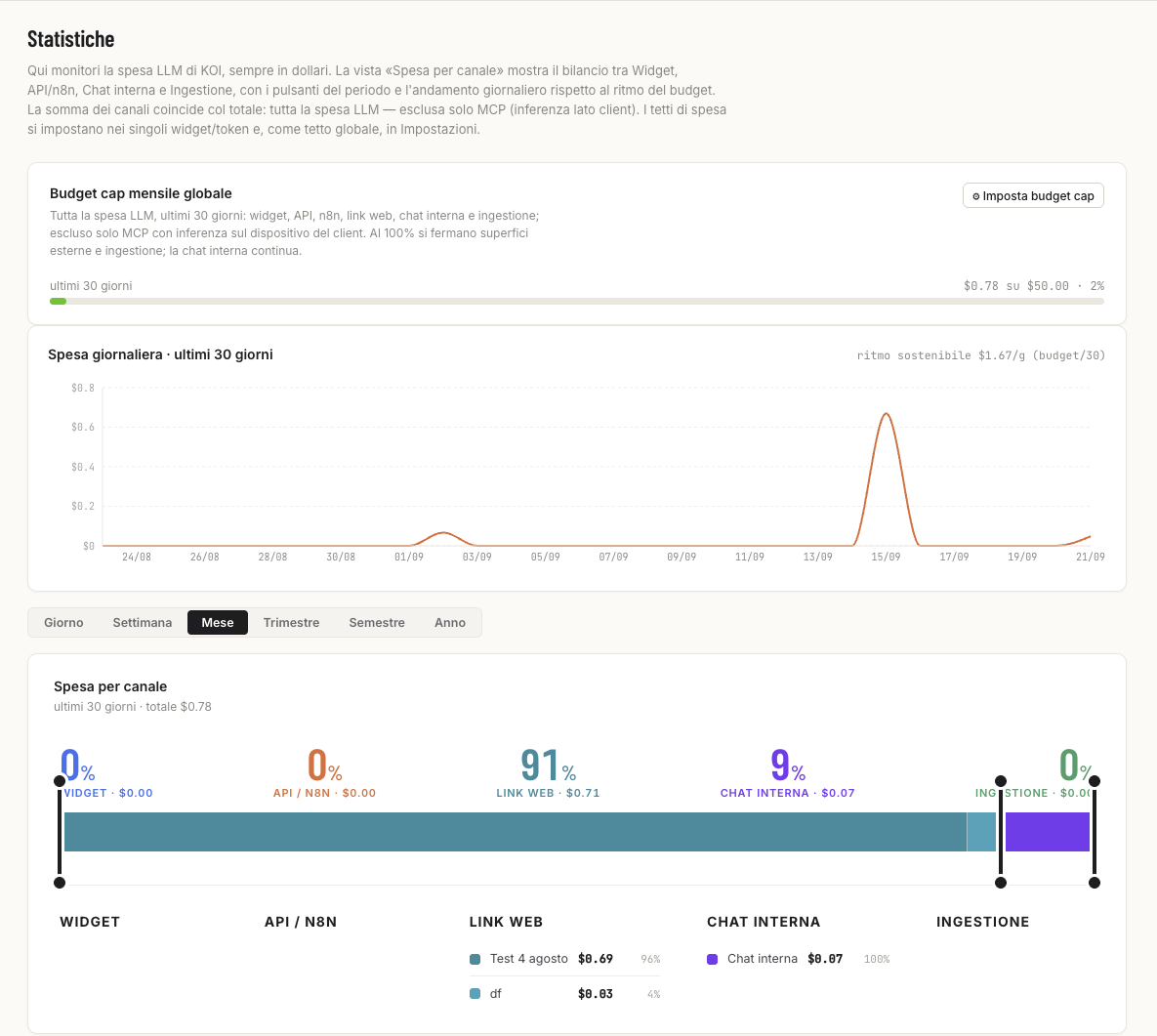Click the $0.69 amount for Test 4 agosto
The height and width of the screenshot is (1036, 1157).
596,959
